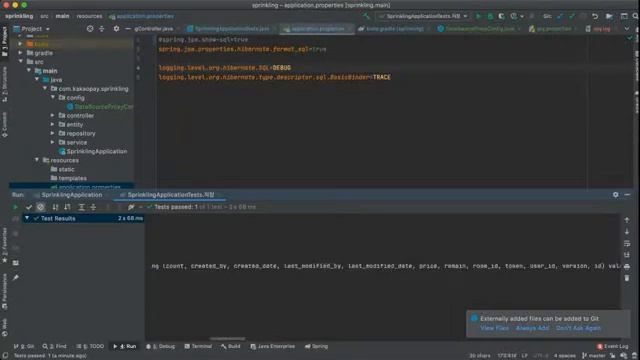Viewport: 640px width, 360px height.
Task: Open Project panel settings gear
Action: [116, 29]
